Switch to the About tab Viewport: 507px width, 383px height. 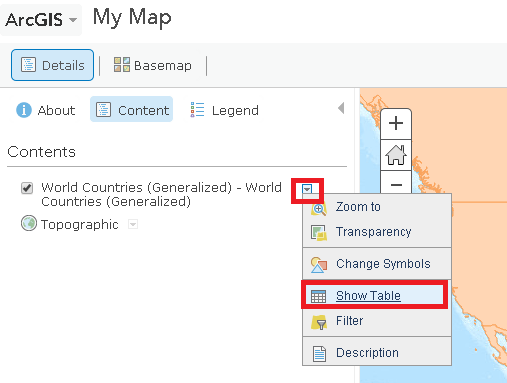pos(46,110)
